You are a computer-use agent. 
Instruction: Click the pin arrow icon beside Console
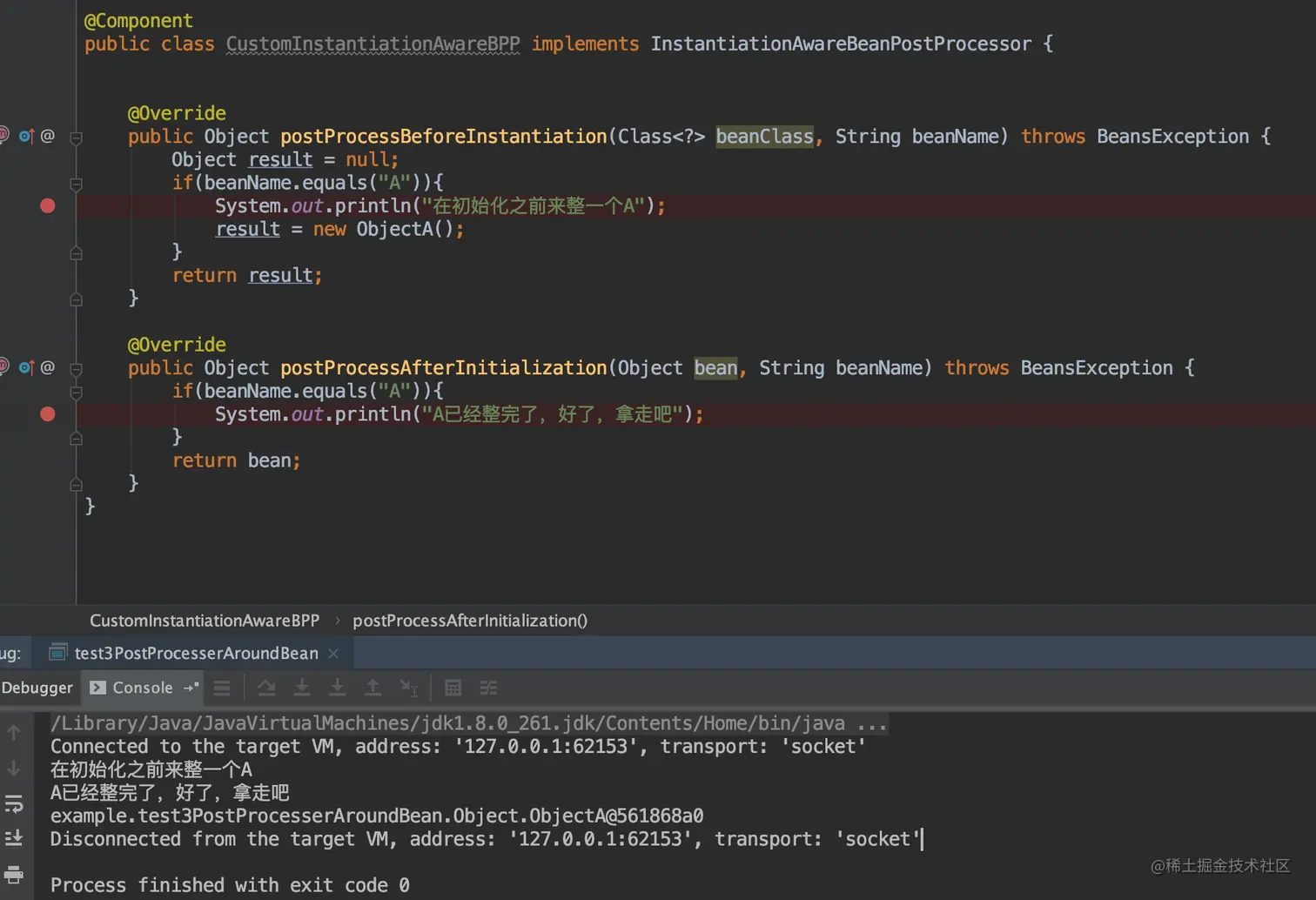point(191,688)
